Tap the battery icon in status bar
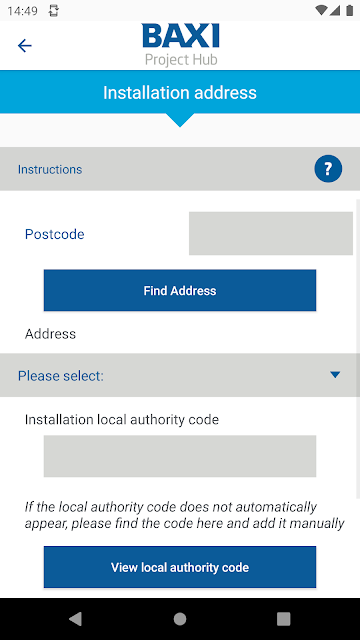Screen dimensions: 360x640 click(349, 11)
